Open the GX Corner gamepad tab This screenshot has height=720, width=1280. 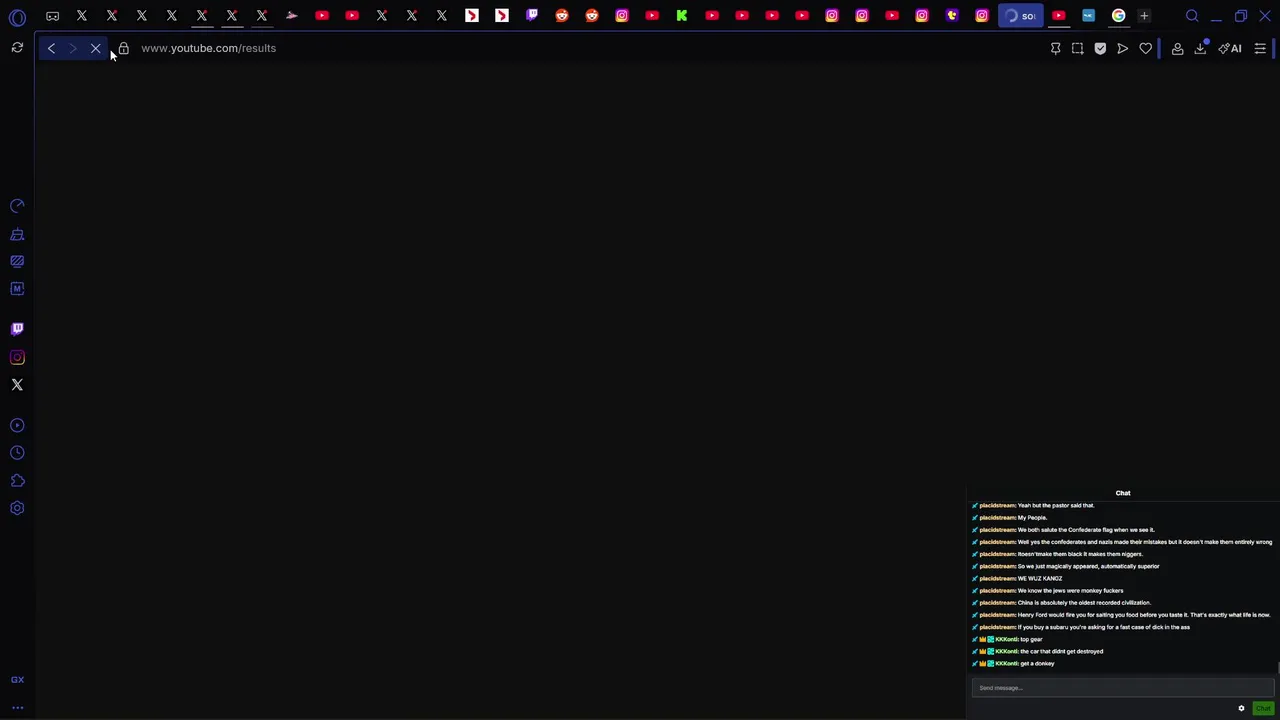point(52,16)
